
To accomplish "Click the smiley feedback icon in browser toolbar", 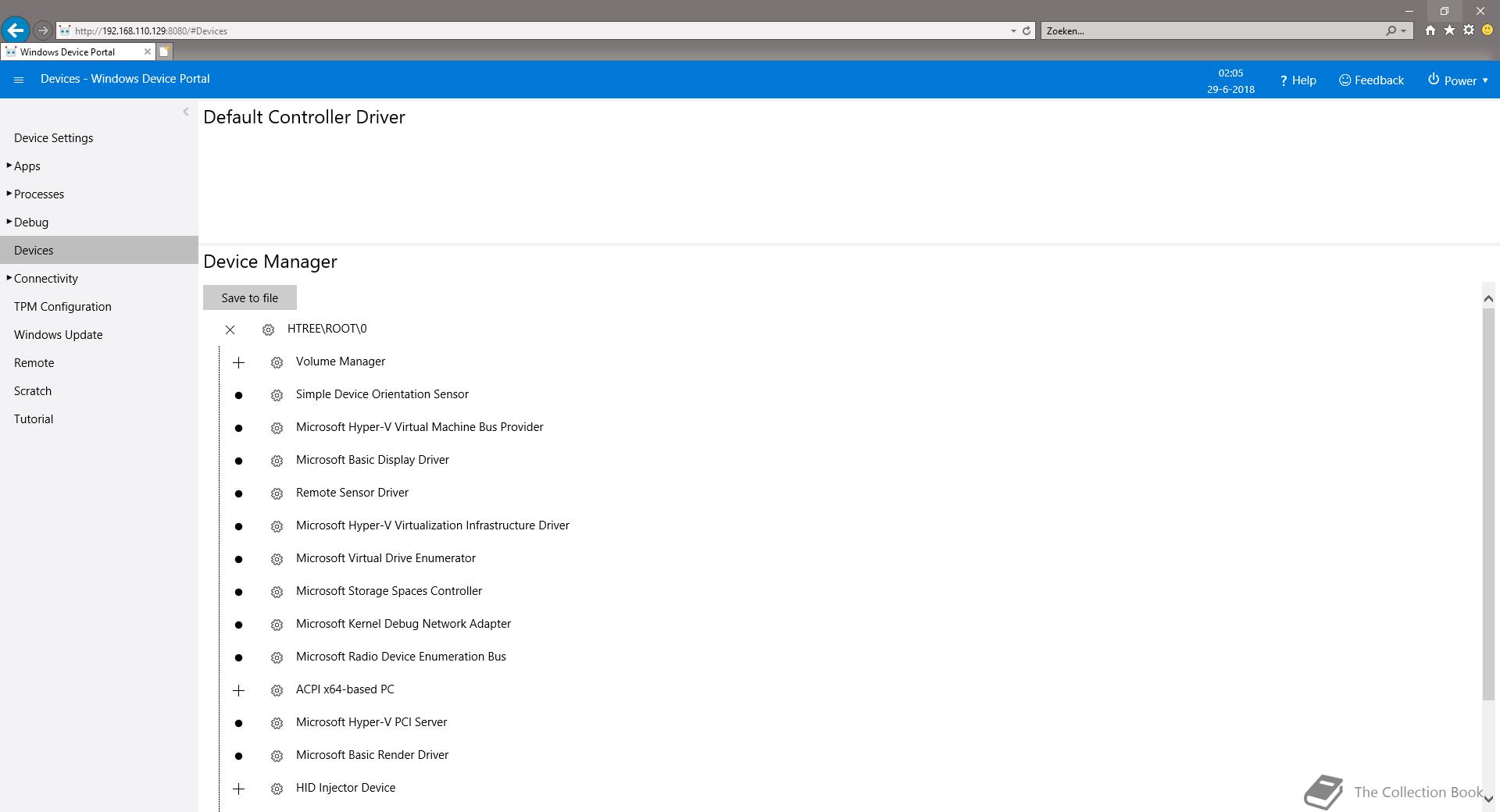I will coord(1487,30).
